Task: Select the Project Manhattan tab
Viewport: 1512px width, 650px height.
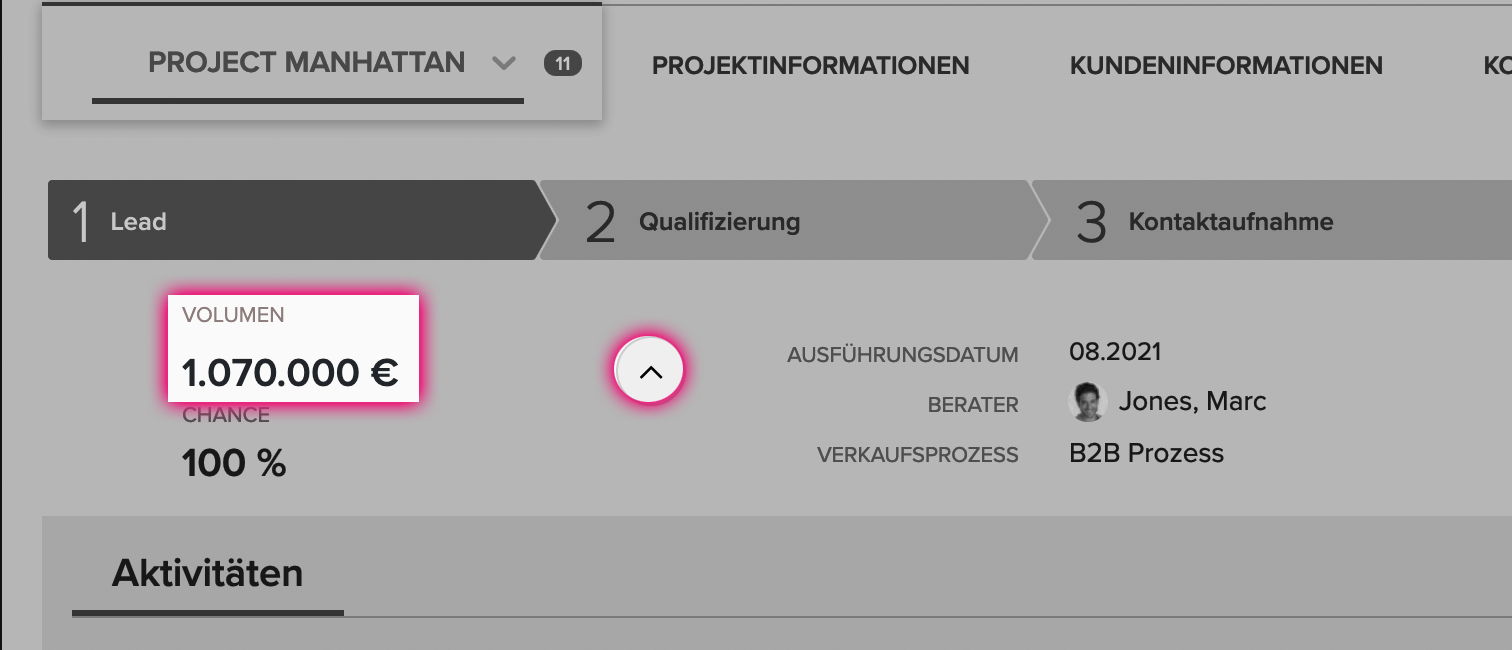Action: click(x=306, y=63)
